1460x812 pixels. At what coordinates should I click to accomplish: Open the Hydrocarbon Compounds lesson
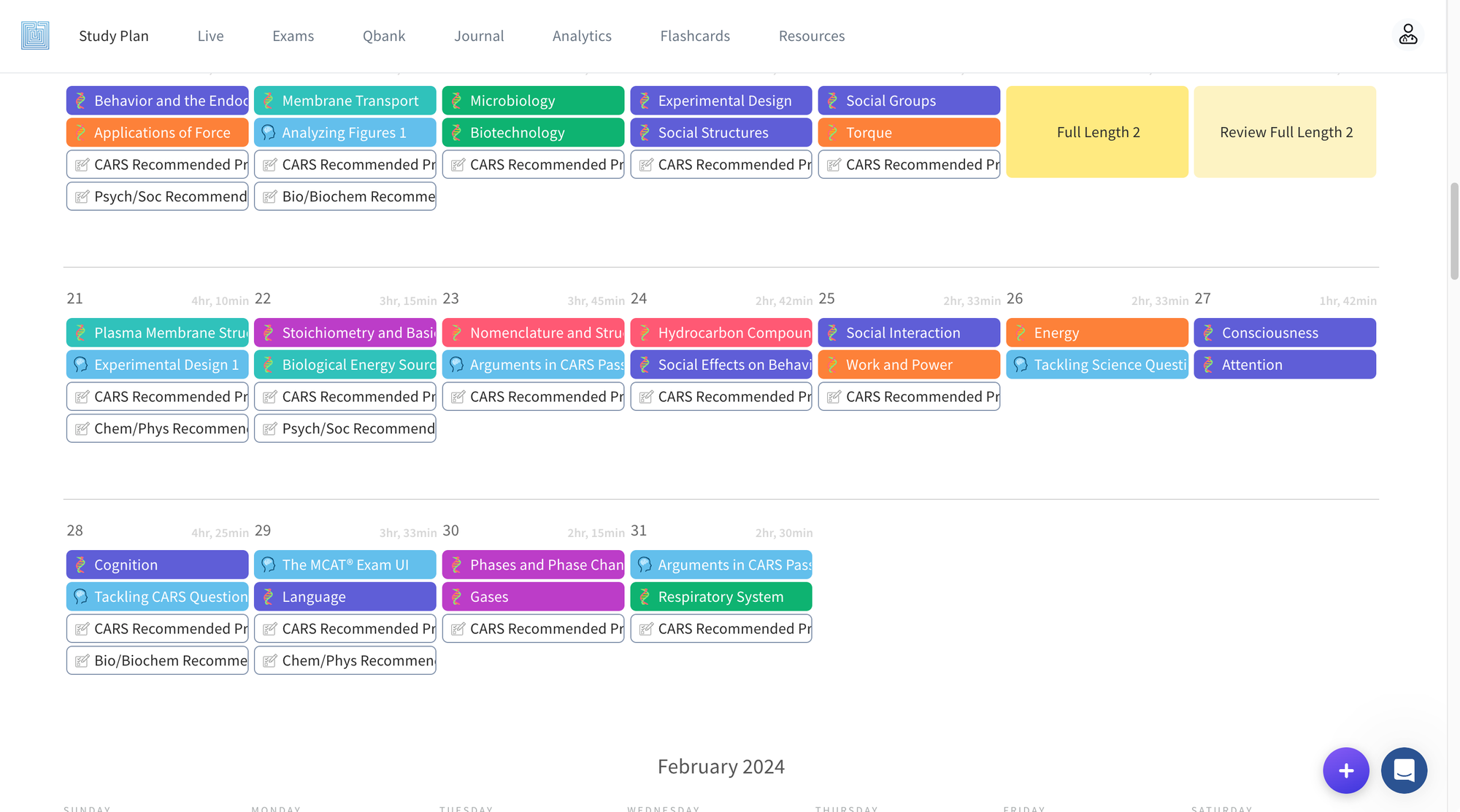click(x=721, y=333)
